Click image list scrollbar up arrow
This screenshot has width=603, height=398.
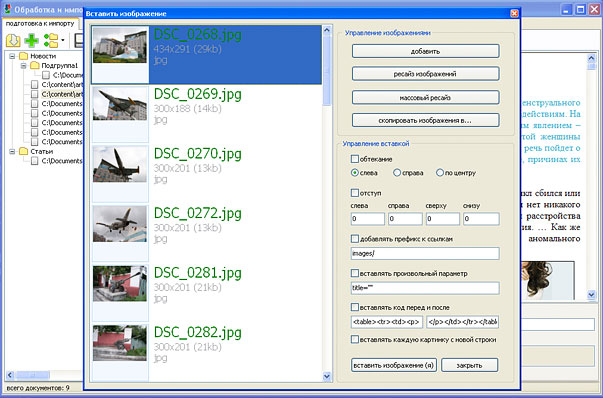(x=327, y=30)
